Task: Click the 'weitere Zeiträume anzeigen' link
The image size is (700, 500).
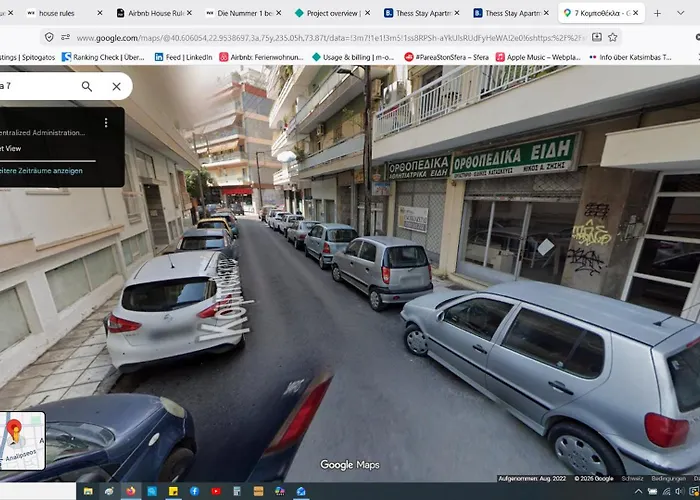Action: (x=41, y=171)
